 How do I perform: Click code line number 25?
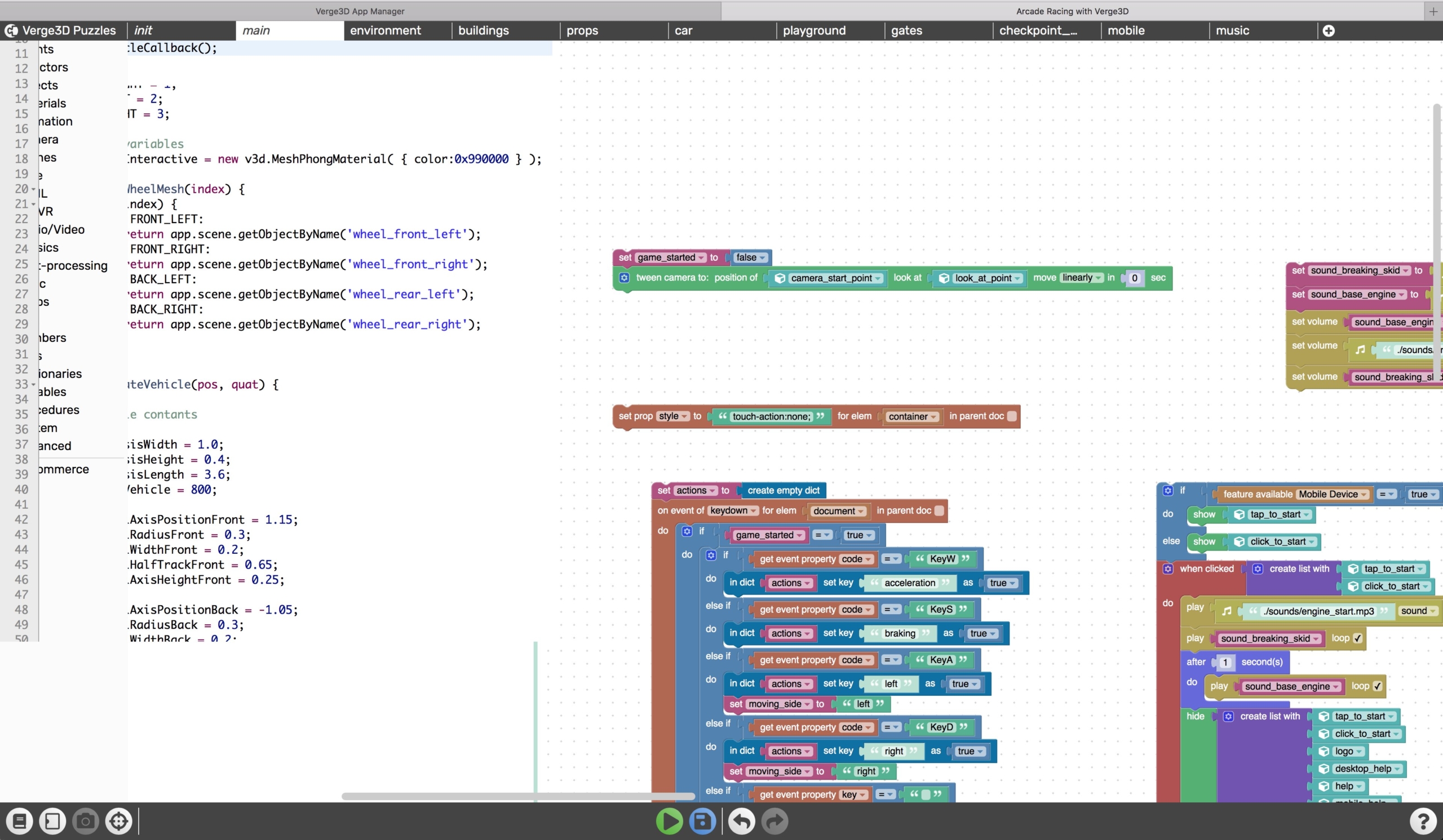(x=22, y=264)
